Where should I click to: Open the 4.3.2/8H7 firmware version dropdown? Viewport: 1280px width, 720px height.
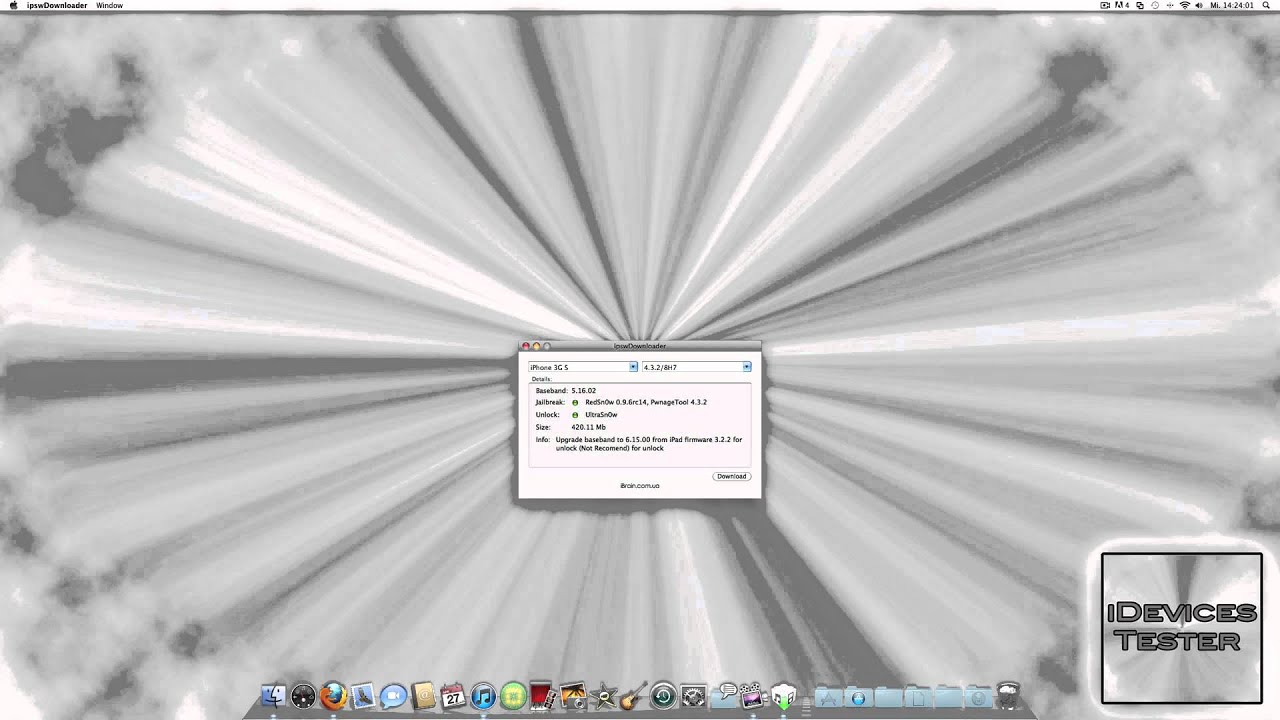point(696,367)
